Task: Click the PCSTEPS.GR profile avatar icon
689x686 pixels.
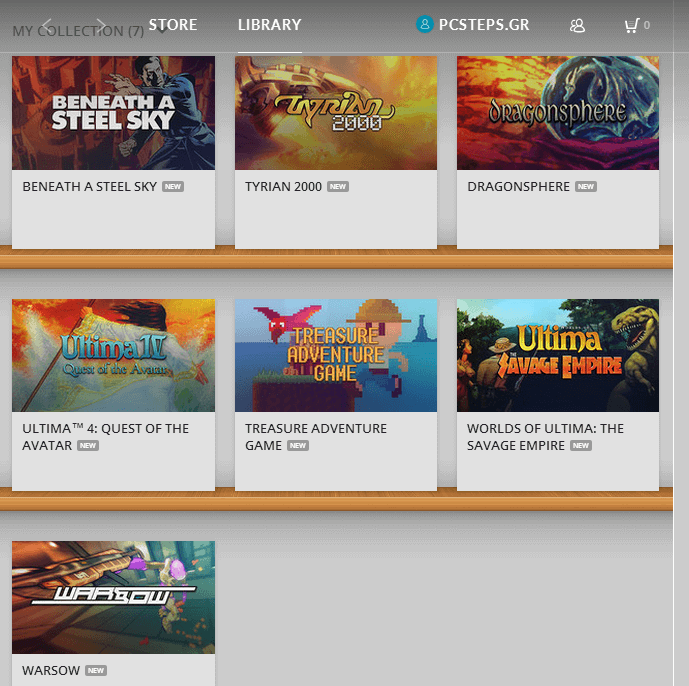Action: [424, 24]
